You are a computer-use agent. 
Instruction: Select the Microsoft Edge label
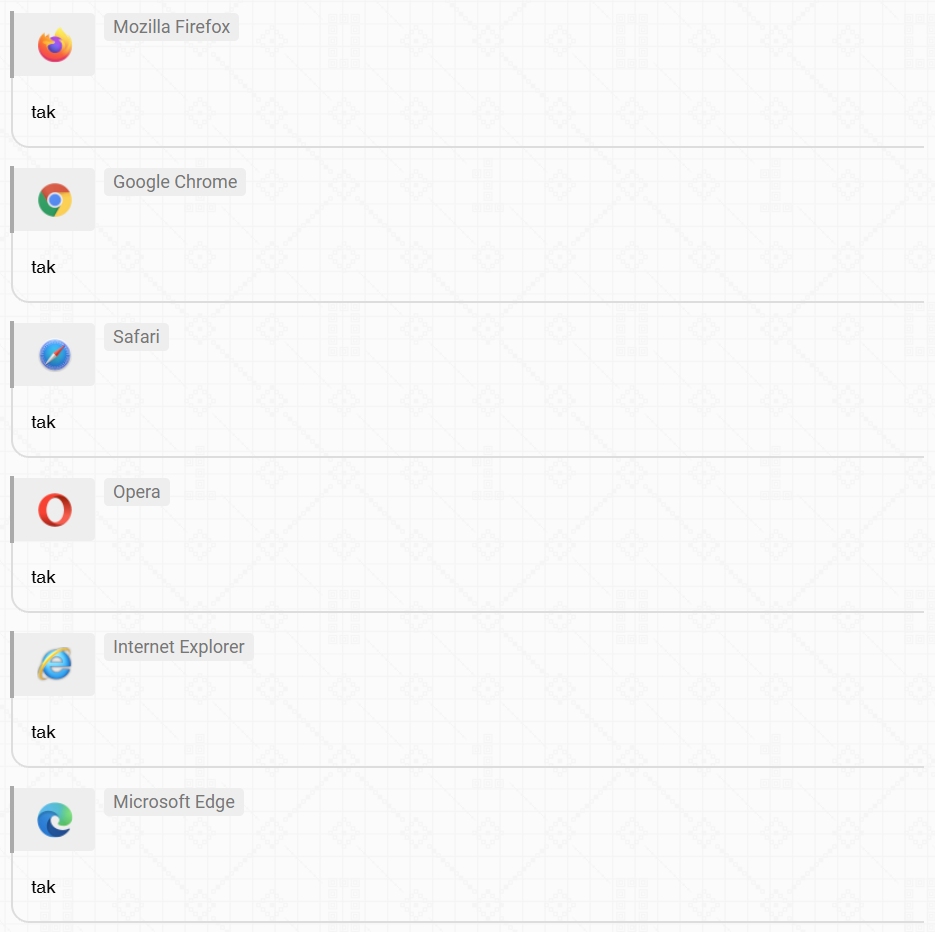point(174,802)
